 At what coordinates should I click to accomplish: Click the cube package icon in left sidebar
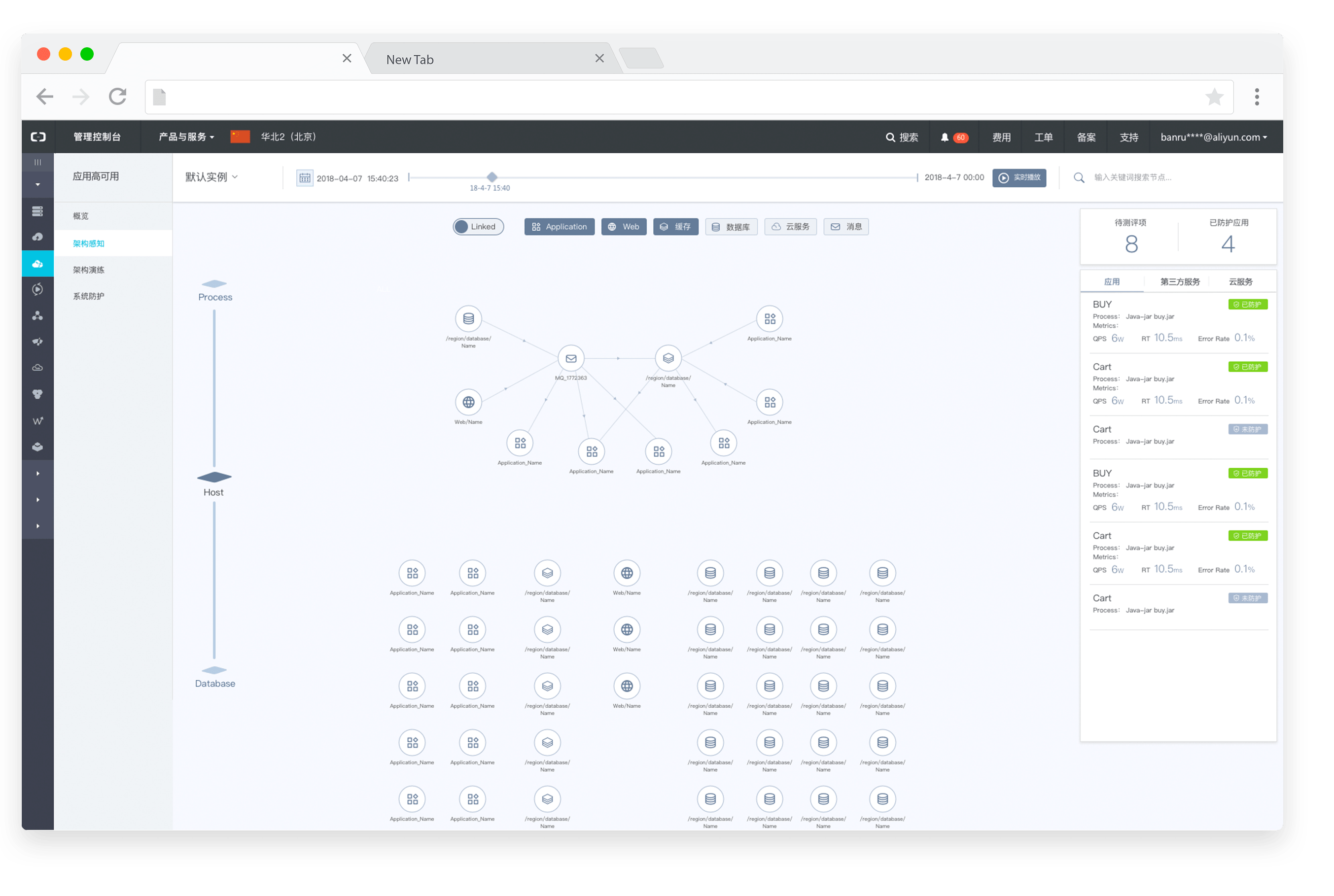[x=38, y=448]
